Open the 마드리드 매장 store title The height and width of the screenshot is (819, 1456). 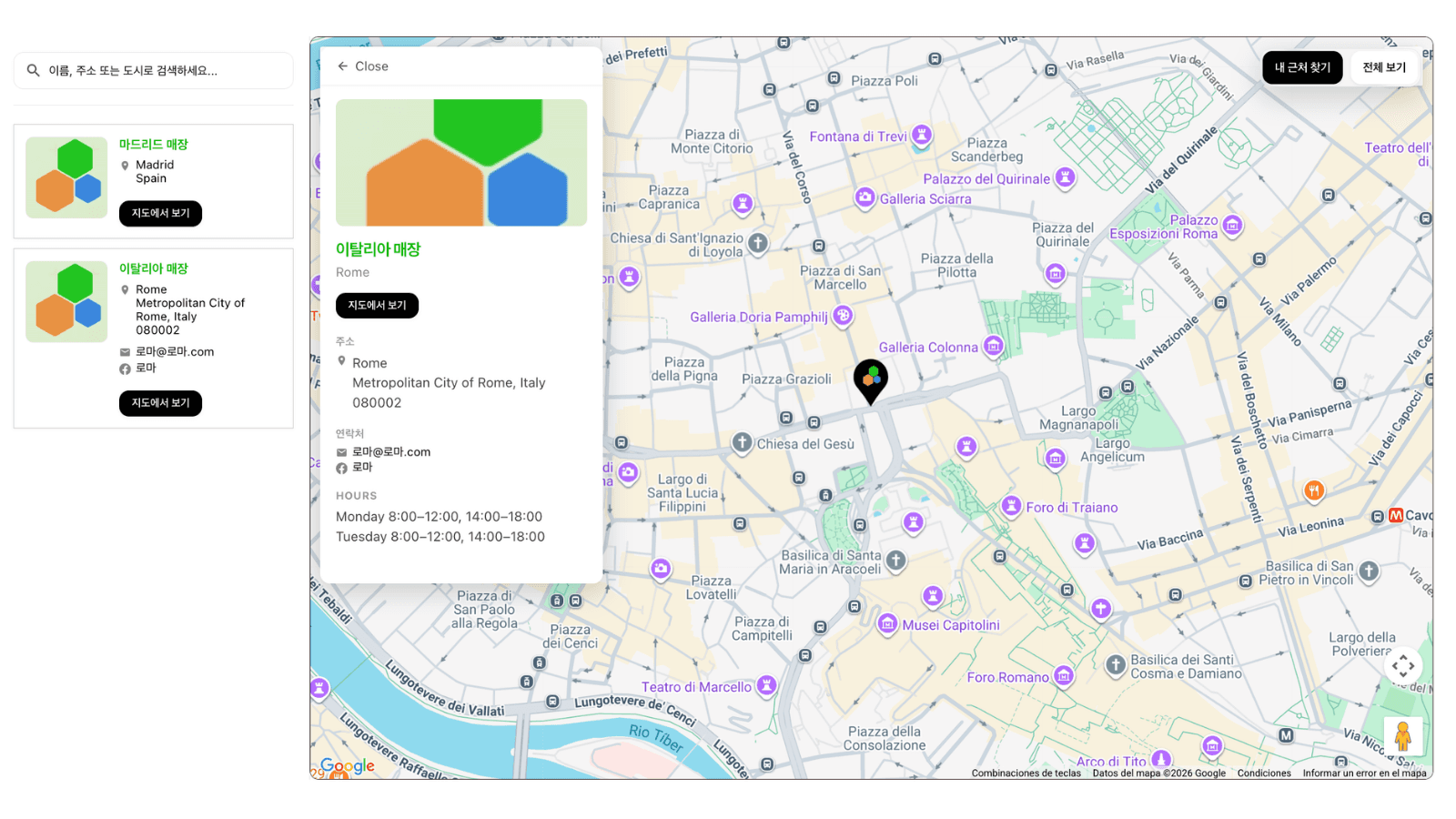(153, 145)
